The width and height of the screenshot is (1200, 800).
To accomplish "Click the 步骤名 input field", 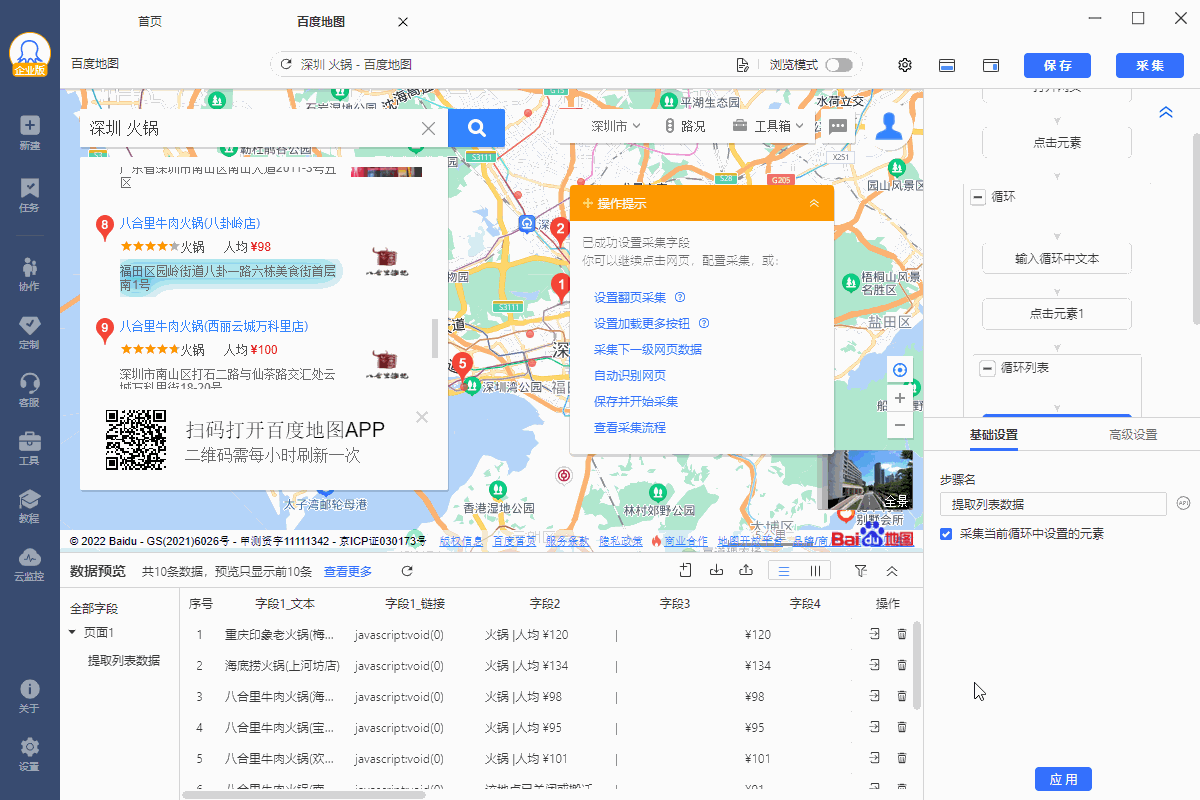I will point(1053,504).
